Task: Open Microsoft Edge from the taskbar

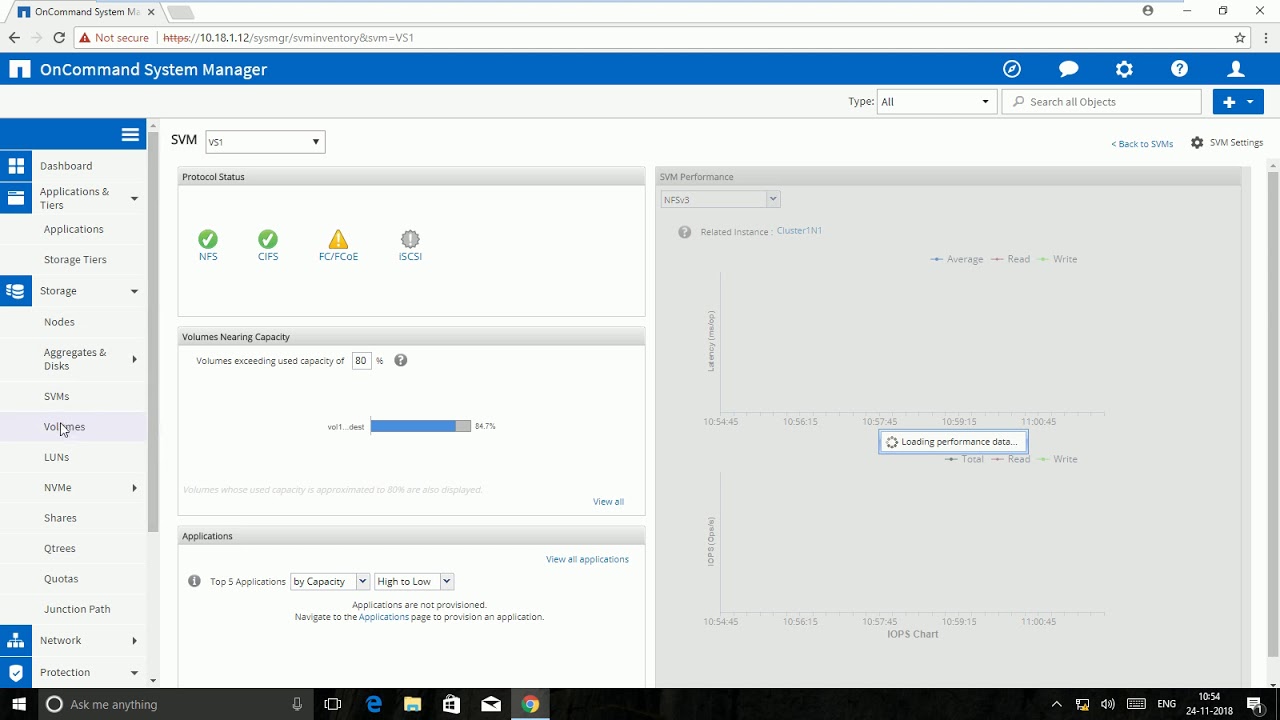Action: [x=374, y=704]
